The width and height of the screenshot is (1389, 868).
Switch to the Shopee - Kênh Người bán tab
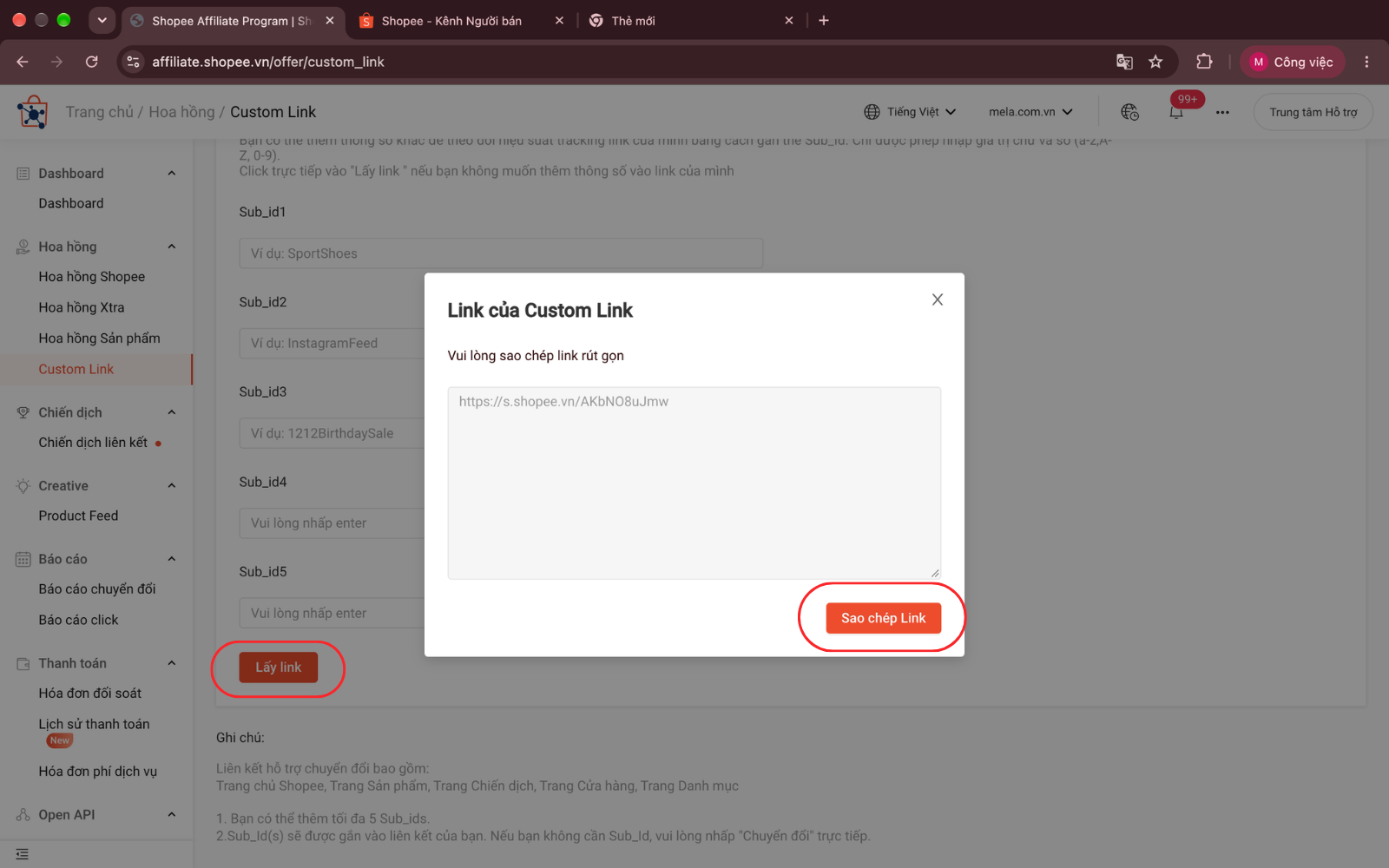coord(451,21)
